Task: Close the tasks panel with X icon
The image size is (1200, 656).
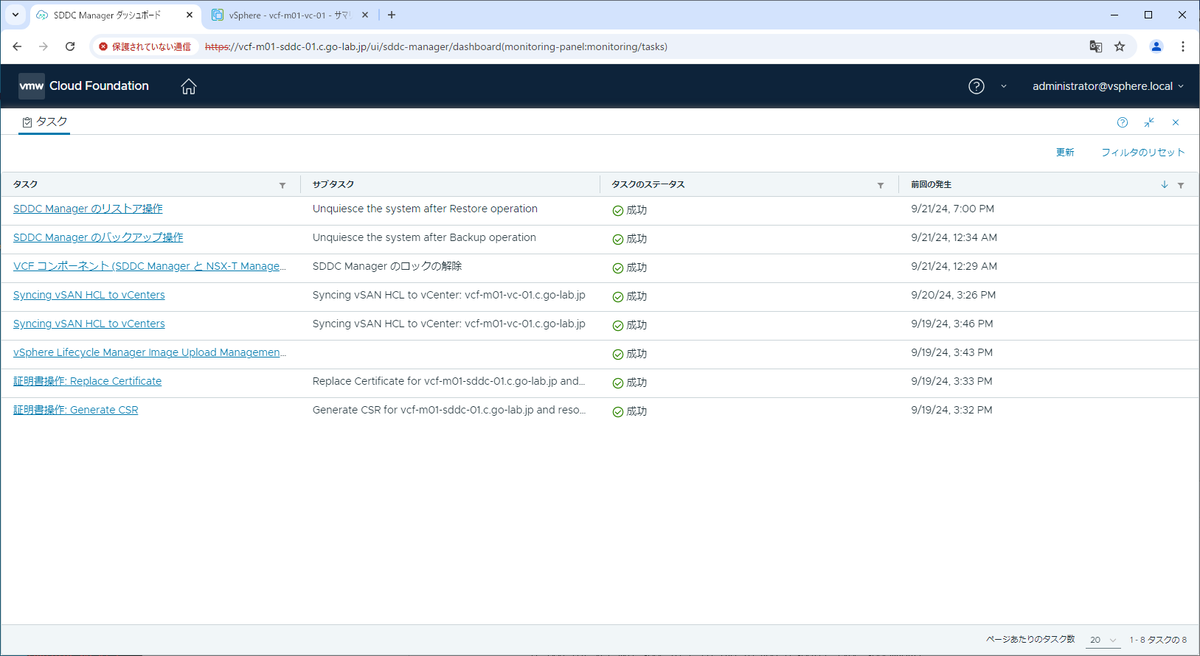Action: [x=1175, y=122]
